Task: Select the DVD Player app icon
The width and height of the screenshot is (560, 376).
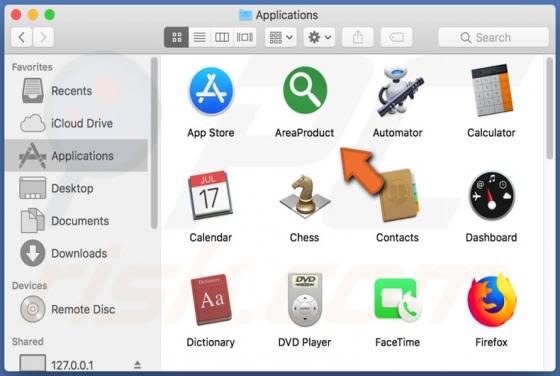Action: (305, 300)
